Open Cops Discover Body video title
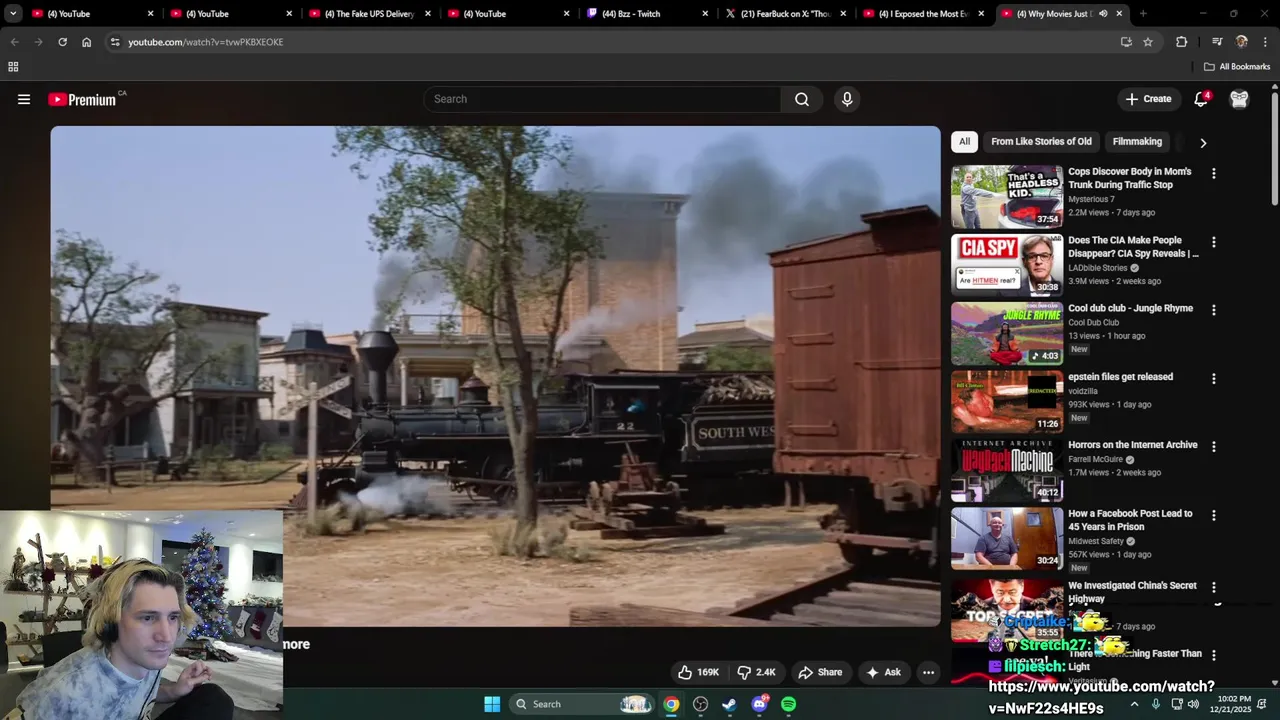Image resolution: width=1280 pixels, height=720 pixels. pyautogui.click(x=1129, y=178)
